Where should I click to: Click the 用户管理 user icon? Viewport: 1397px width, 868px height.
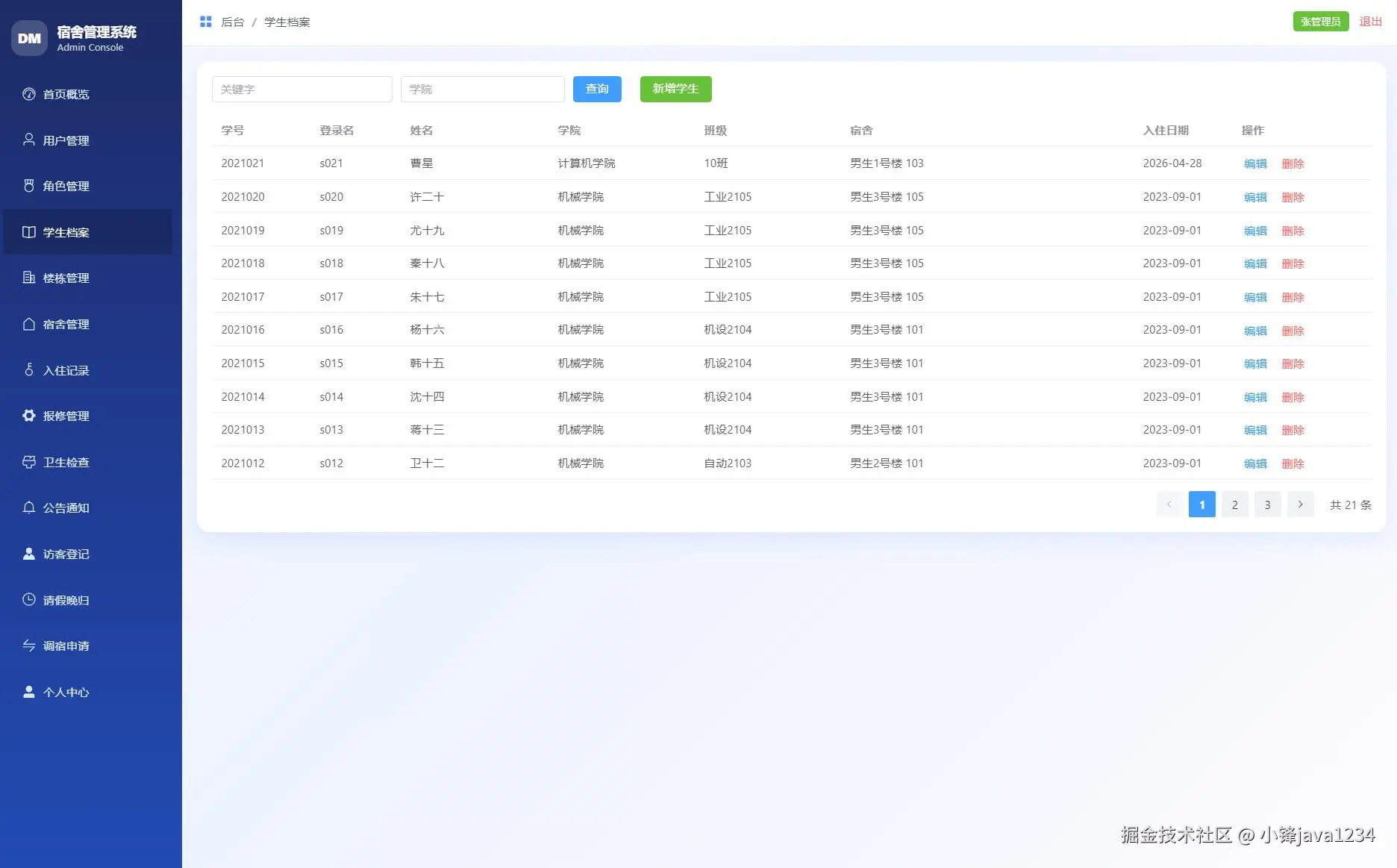29,140
